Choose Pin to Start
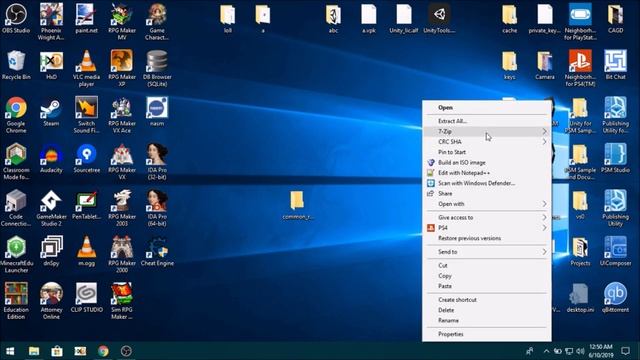This screenshot has height=360, width=640. pos(487,152)
